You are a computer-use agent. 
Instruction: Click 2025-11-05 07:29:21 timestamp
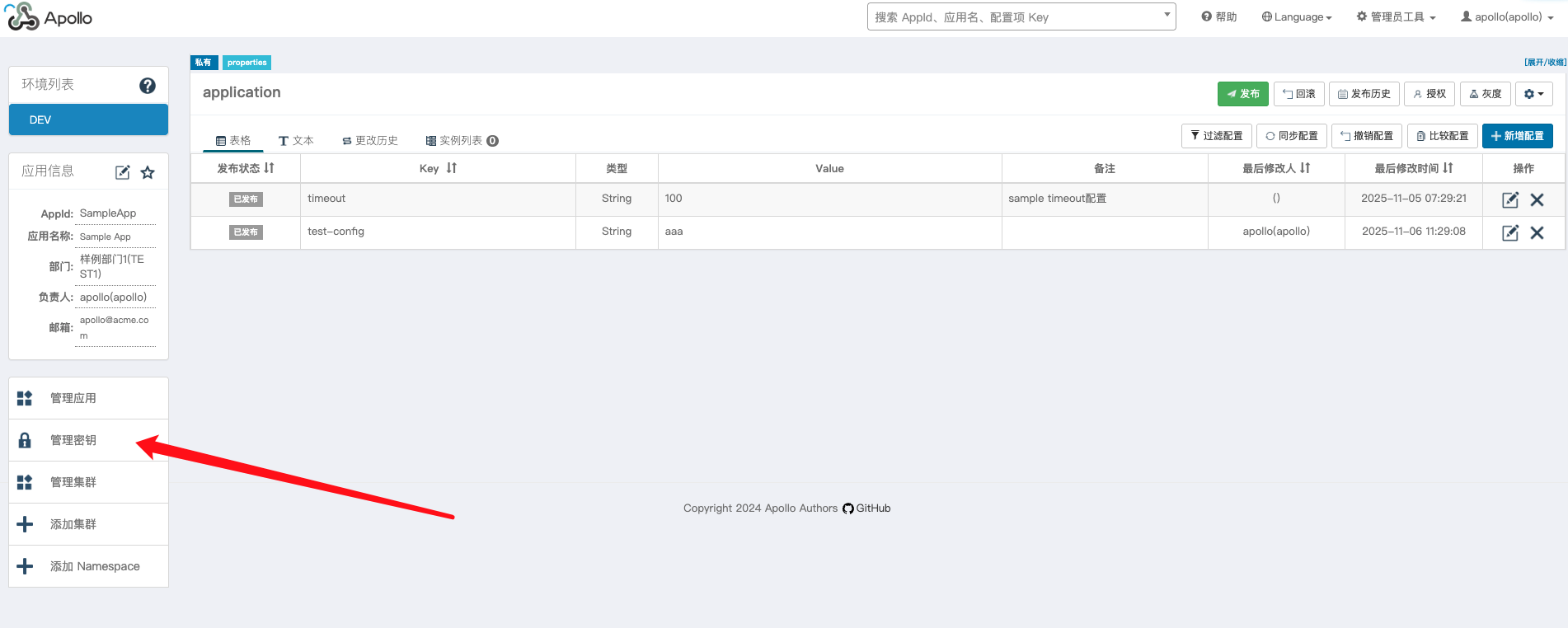[x=1414, y=199]
